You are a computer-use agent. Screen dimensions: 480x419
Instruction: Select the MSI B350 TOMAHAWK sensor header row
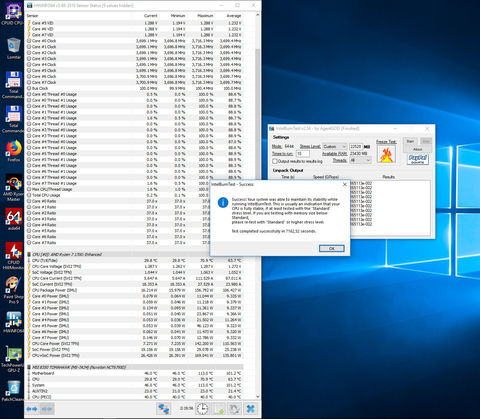coord(135,367)
